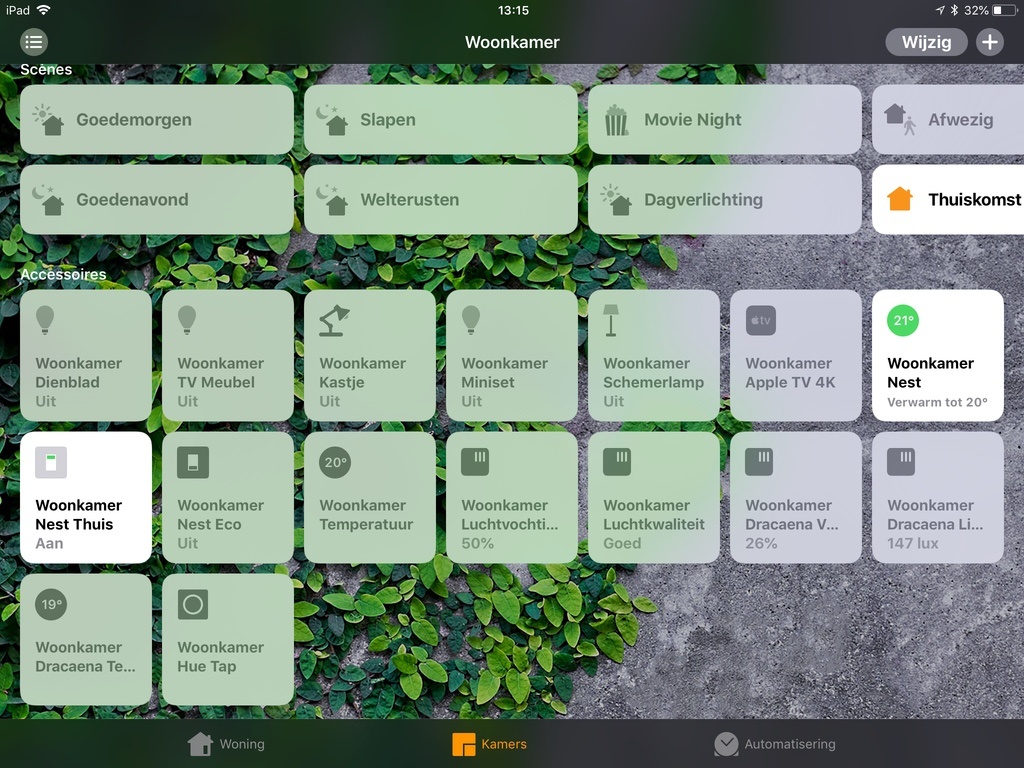Tap the person leaving icon on Afwezig

tap(900, 120)
